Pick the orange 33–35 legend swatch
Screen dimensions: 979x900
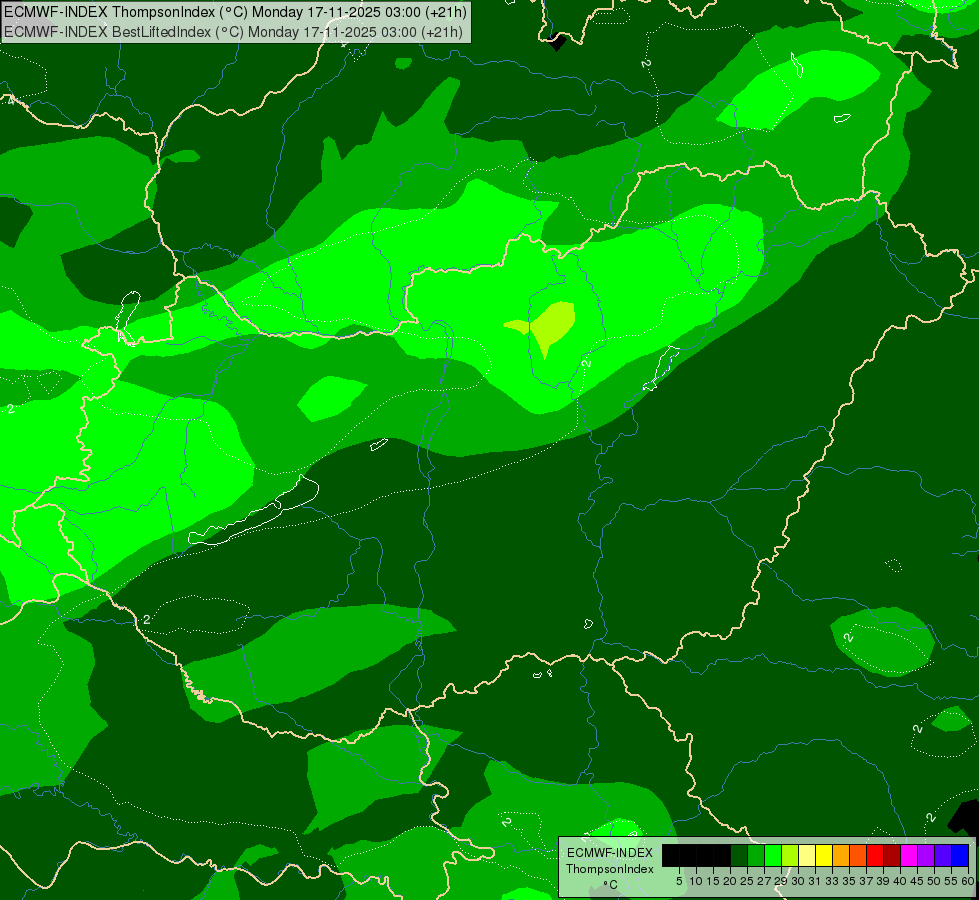point(841,855)
